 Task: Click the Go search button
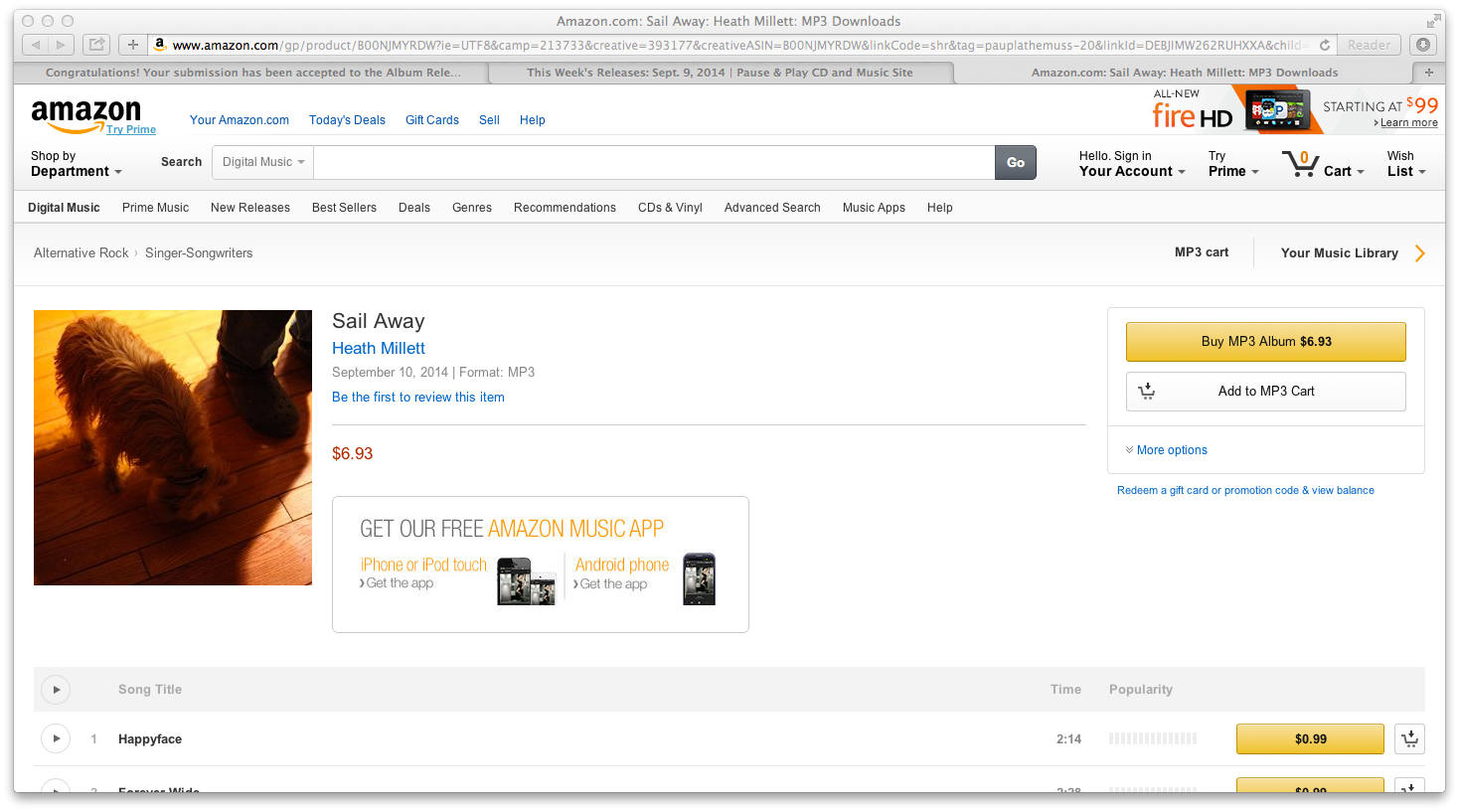[1016, 163]
